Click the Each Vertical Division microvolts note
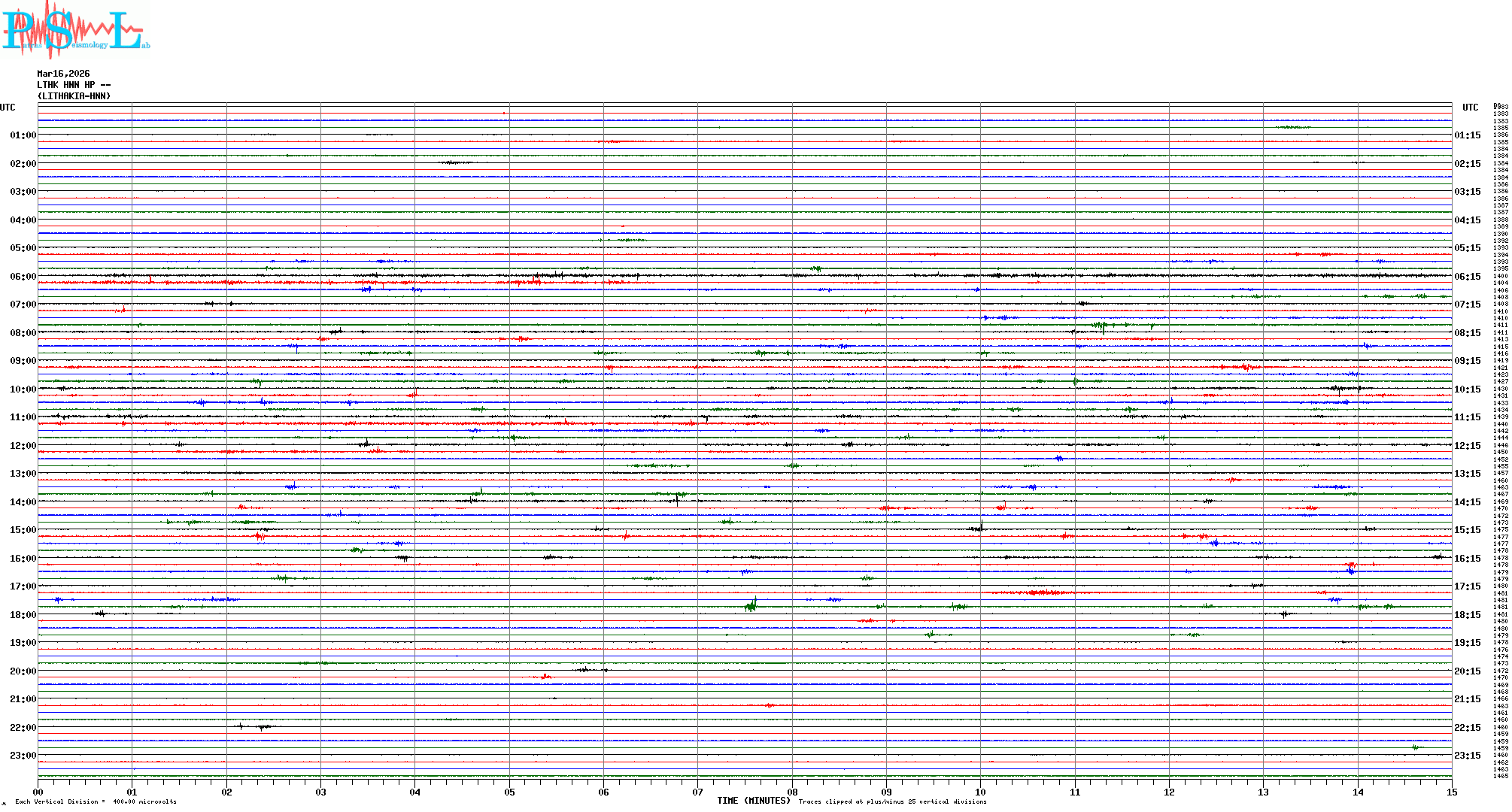 point(96,801)
